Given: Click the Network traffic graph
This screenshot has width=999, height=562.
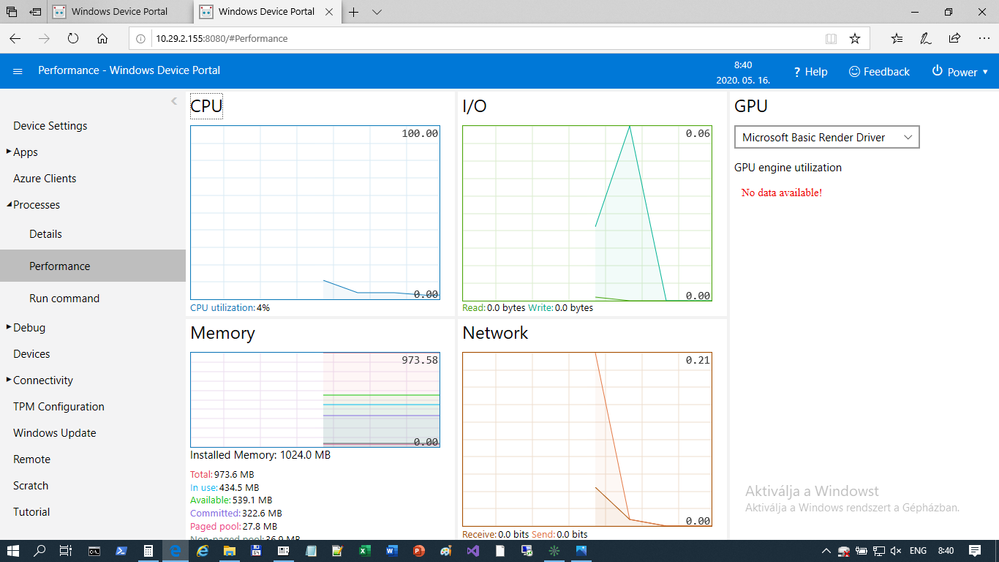Looking at the screenshot, I should tap(587, 440).
